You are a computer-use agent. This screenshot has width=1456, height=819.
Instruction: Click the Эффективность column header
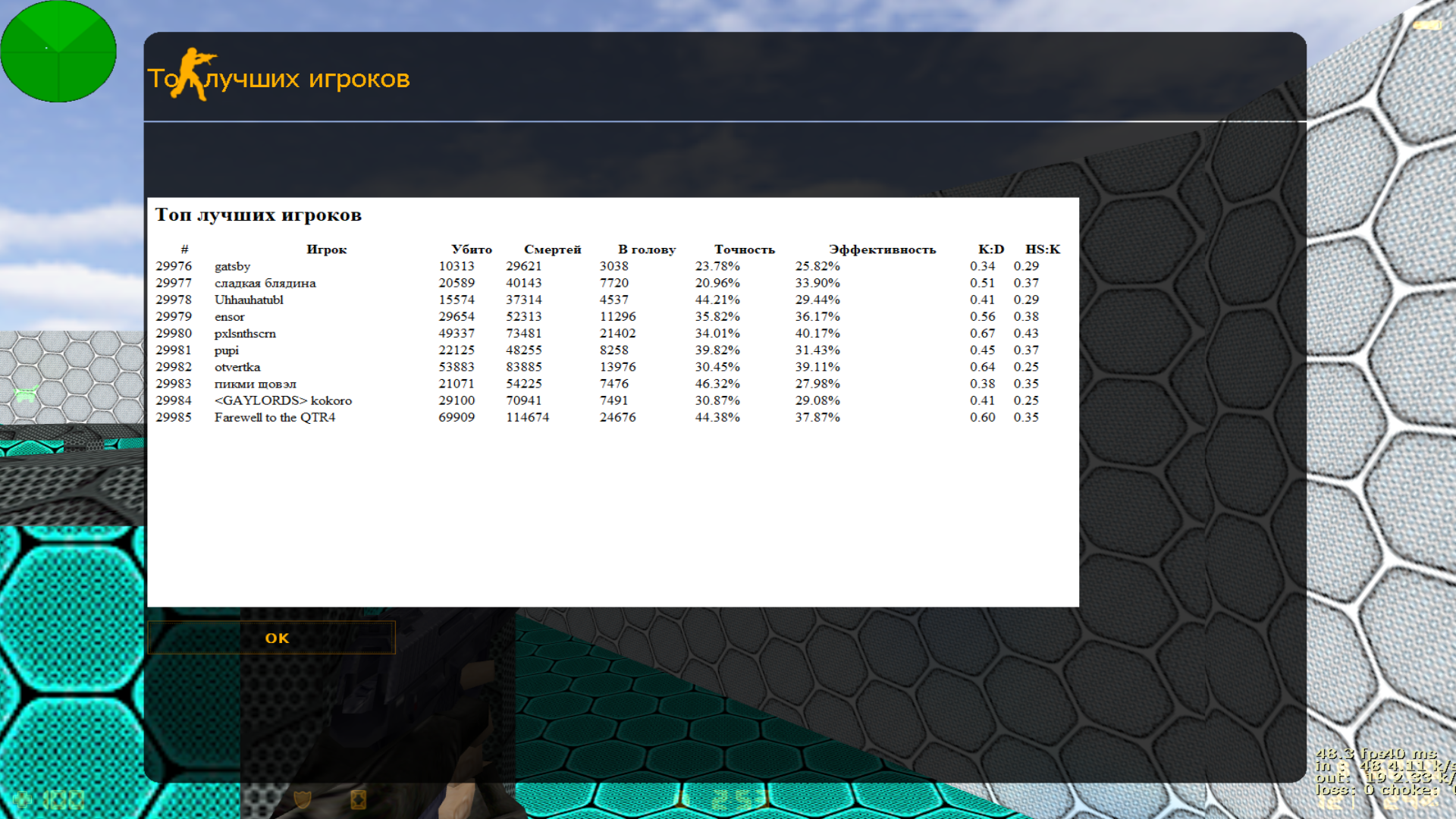pyautogui.click(x=882, y=249)
